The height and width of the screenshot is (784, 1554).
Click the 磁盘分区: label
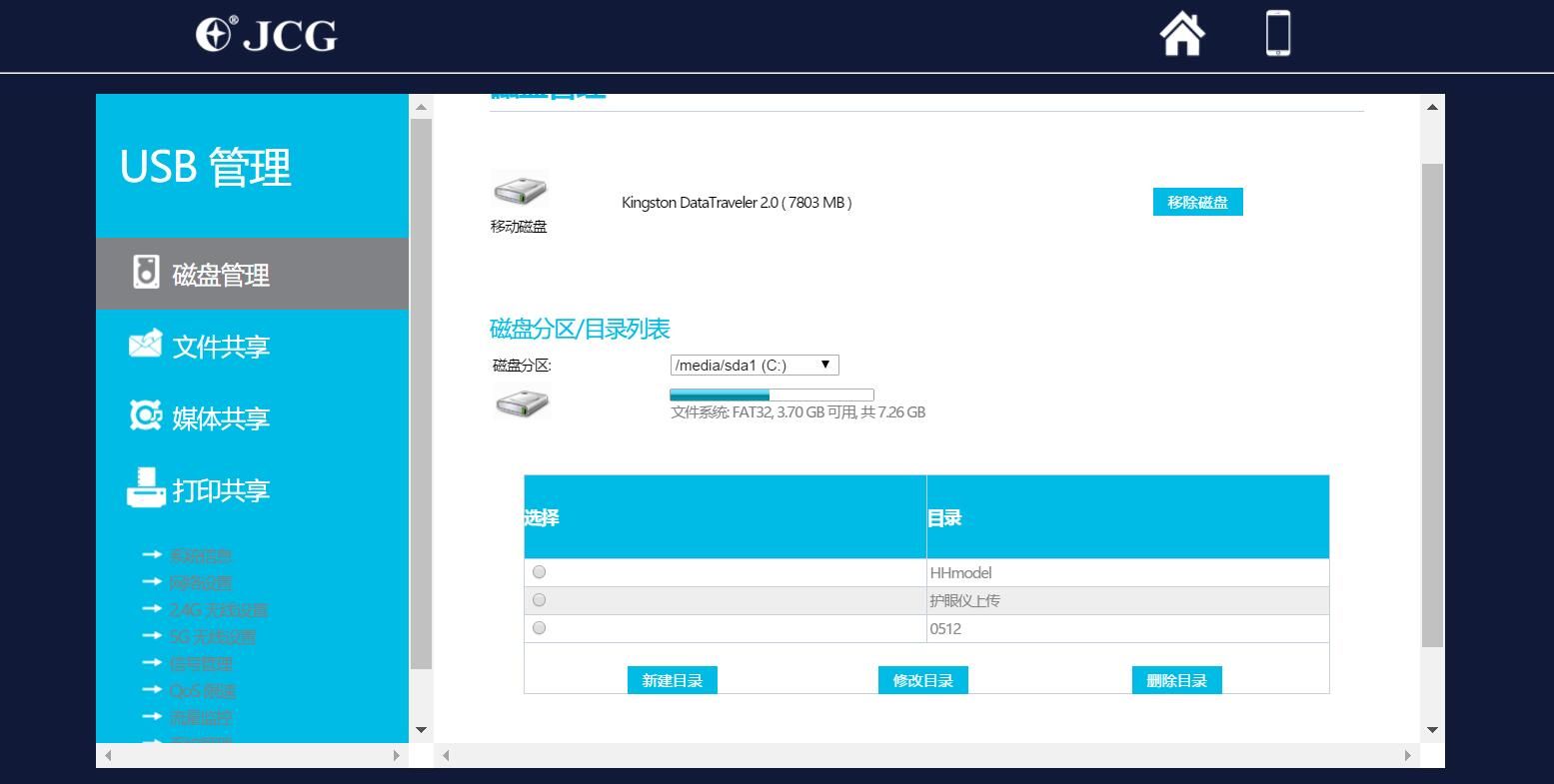point(522,365)
